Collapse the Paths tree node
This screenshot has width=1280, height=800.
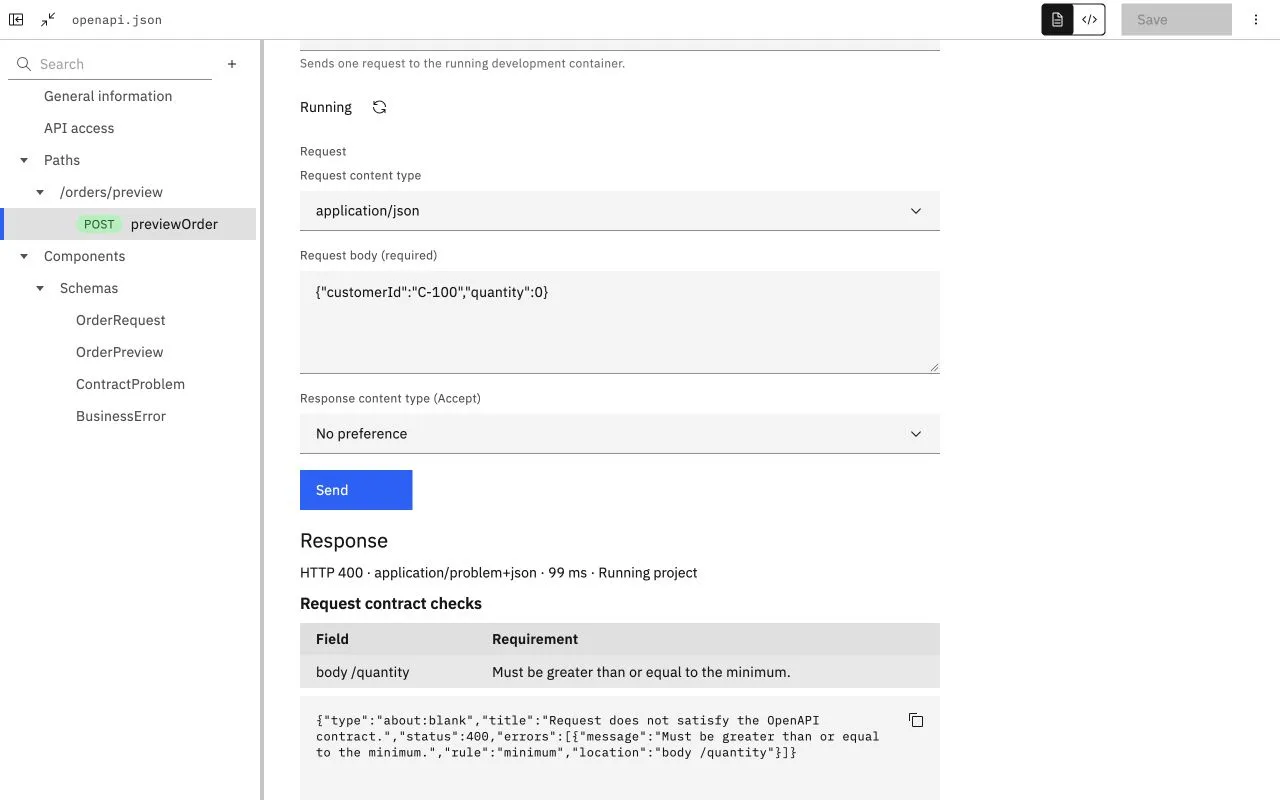(24, 160)
